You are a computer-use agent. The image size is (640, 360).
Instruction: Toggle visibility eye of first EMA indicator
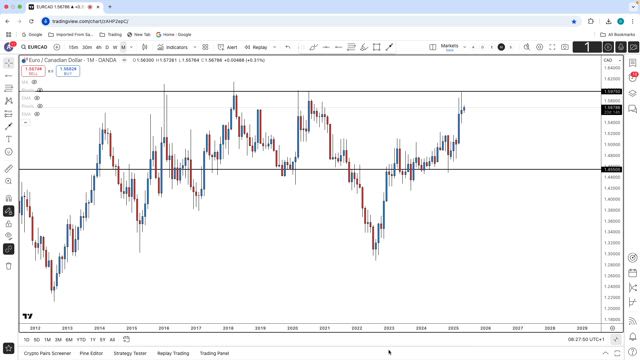[x=37, y=98]
